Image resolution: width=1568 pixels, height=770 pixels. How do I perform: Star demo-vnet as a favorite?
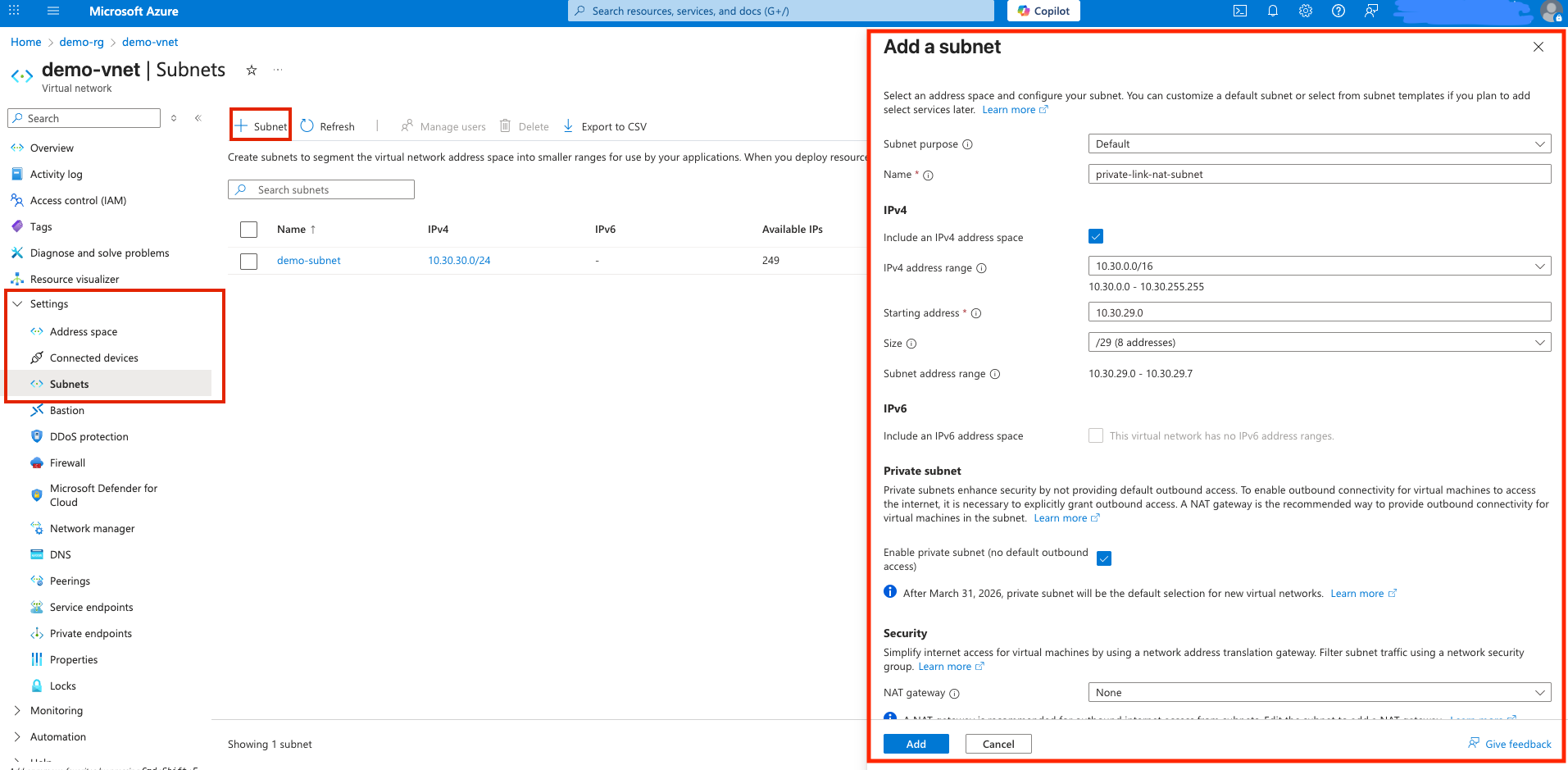pyautogui.click(x=251, y=70)
